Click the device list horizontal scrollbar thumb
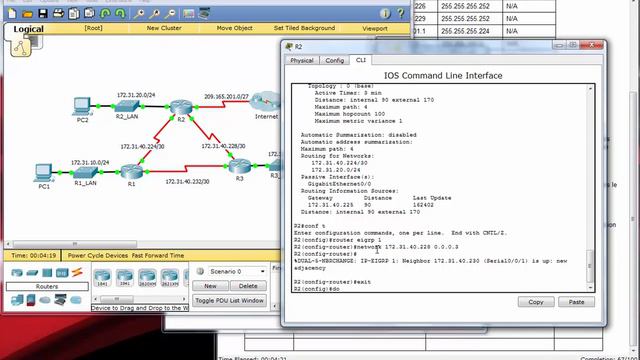 tap(116, 299)
